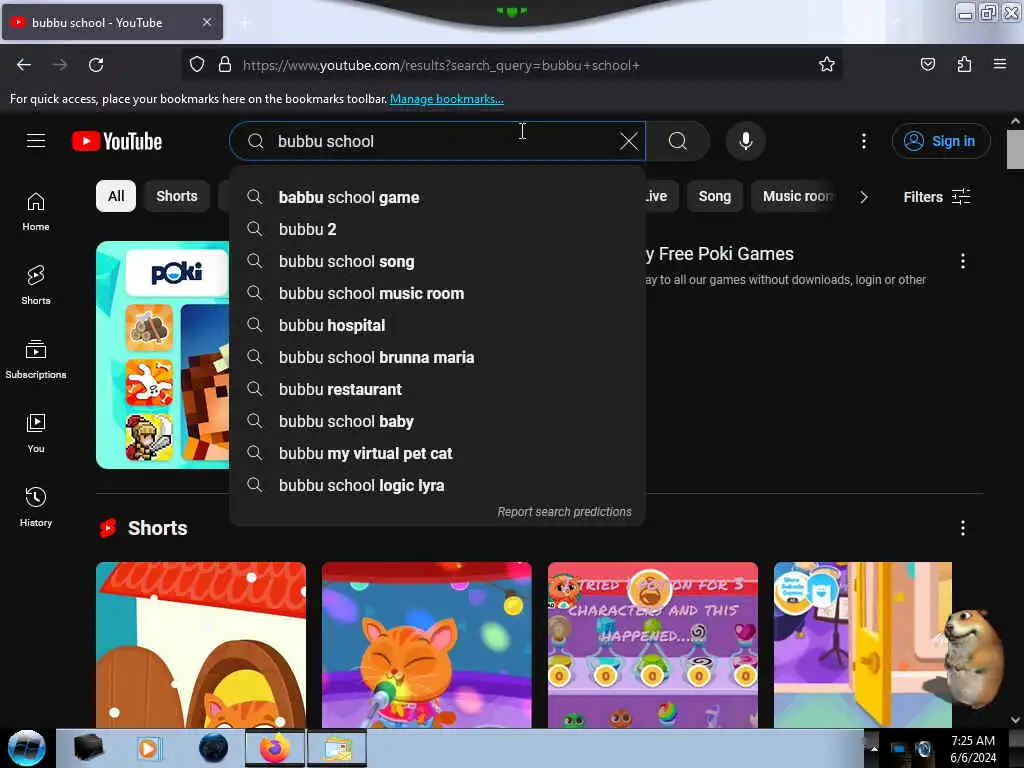Click the taskbar clock showing 7:25 AM
Viewport: 1024px width, 768px height.
tap(972, 748)
